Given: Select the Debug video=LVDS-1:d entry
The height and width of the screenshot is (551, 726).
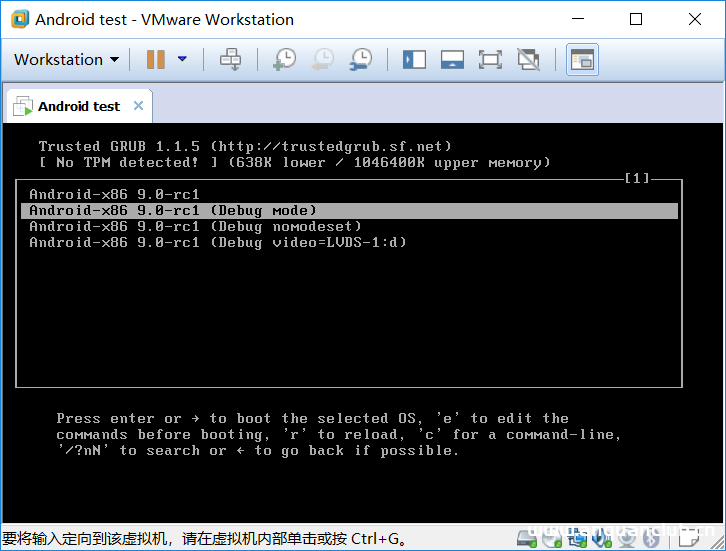Looking at the screenshot, I should coord(350,243).
